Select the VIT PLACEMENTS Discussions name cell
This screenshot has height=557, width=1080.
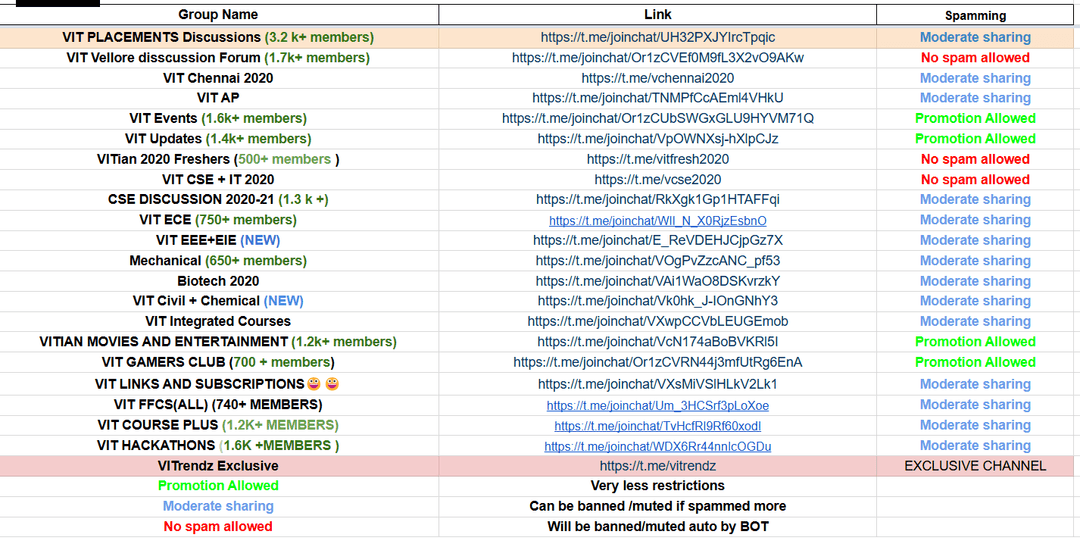218,37
